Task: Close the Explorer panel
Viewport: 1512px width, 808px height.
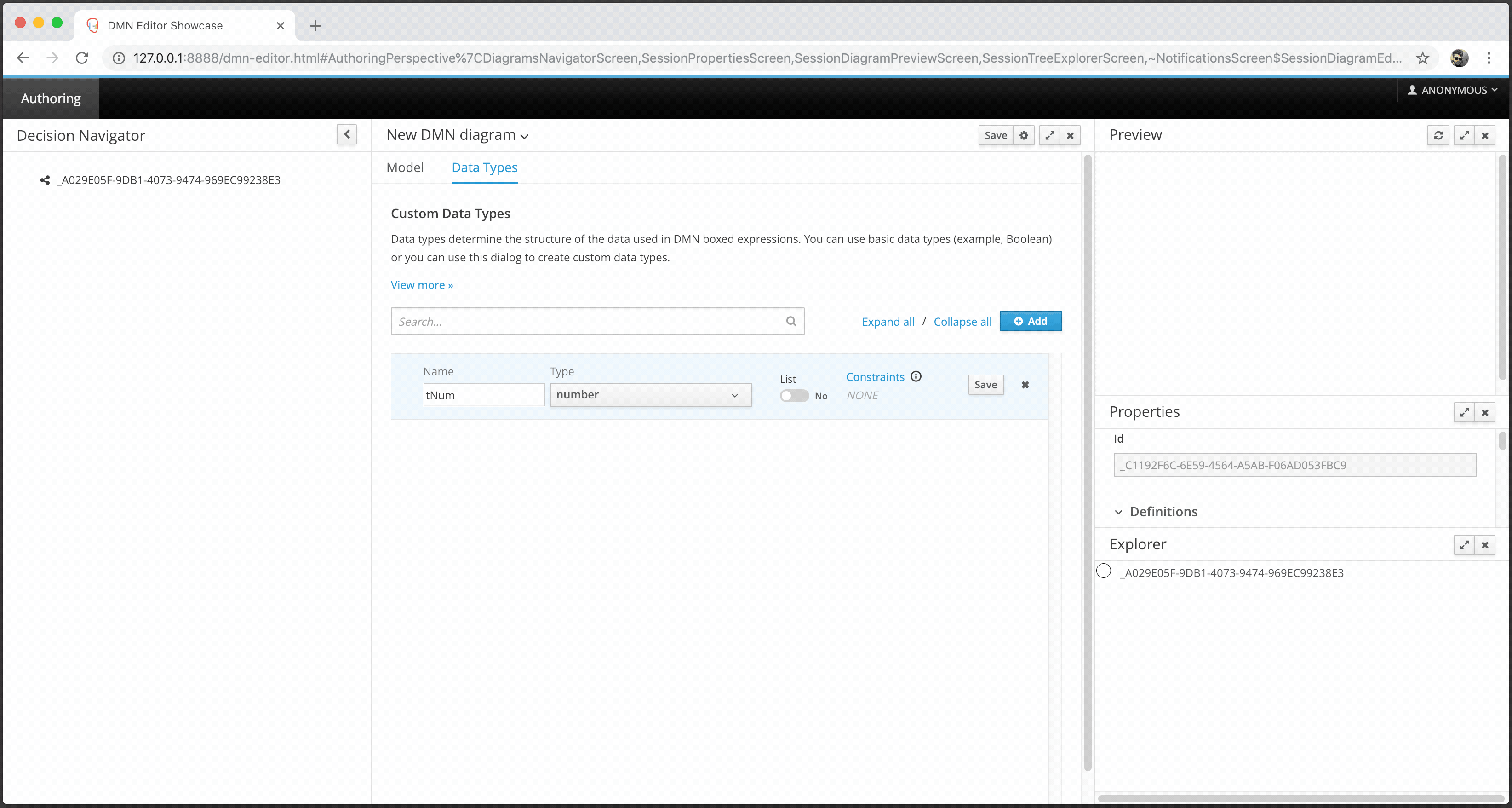Action: tap(1484, 545)
